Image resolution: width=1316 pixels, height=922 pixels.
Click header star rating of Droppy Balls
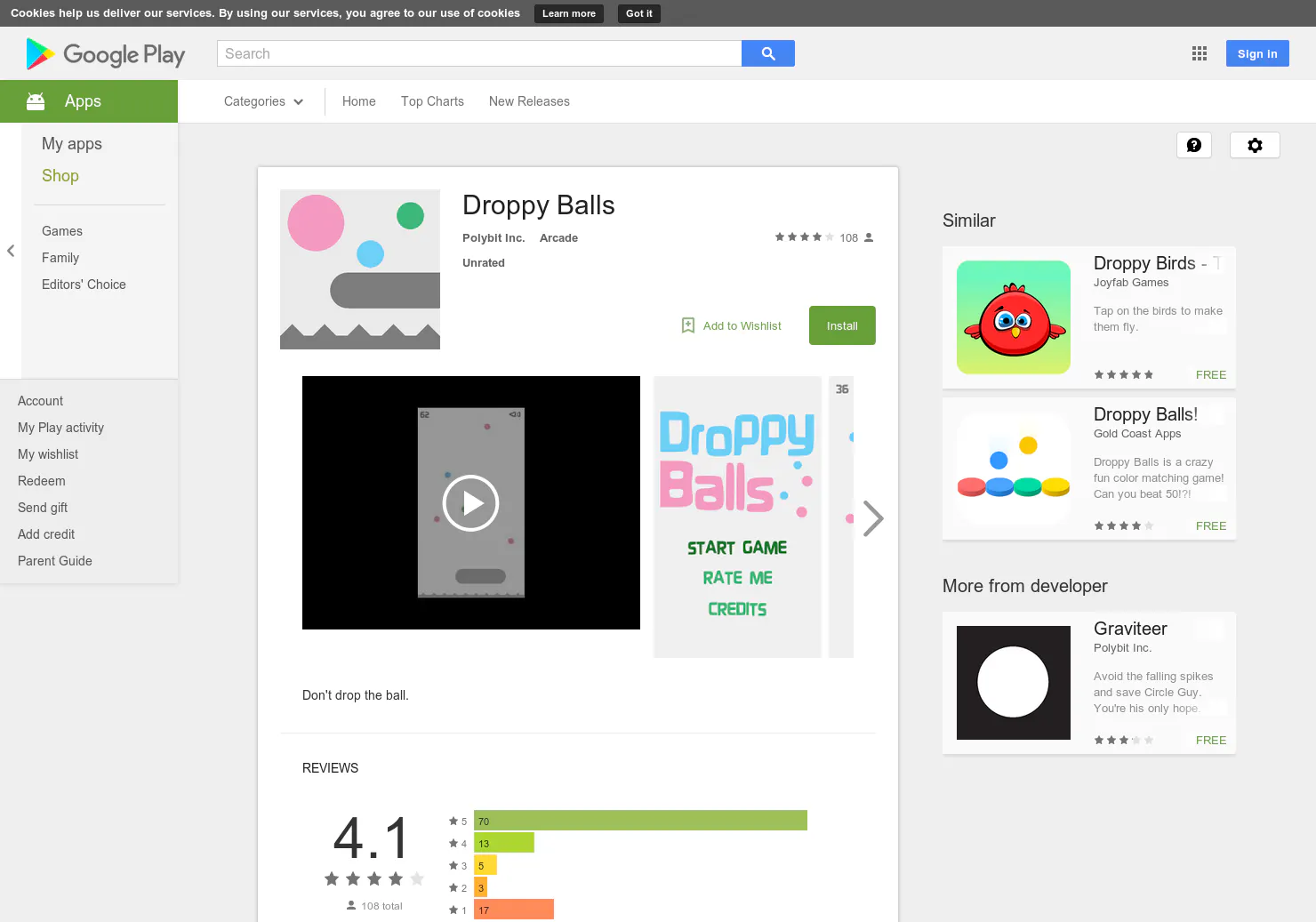pyautogui.click(x=805, y=237)
